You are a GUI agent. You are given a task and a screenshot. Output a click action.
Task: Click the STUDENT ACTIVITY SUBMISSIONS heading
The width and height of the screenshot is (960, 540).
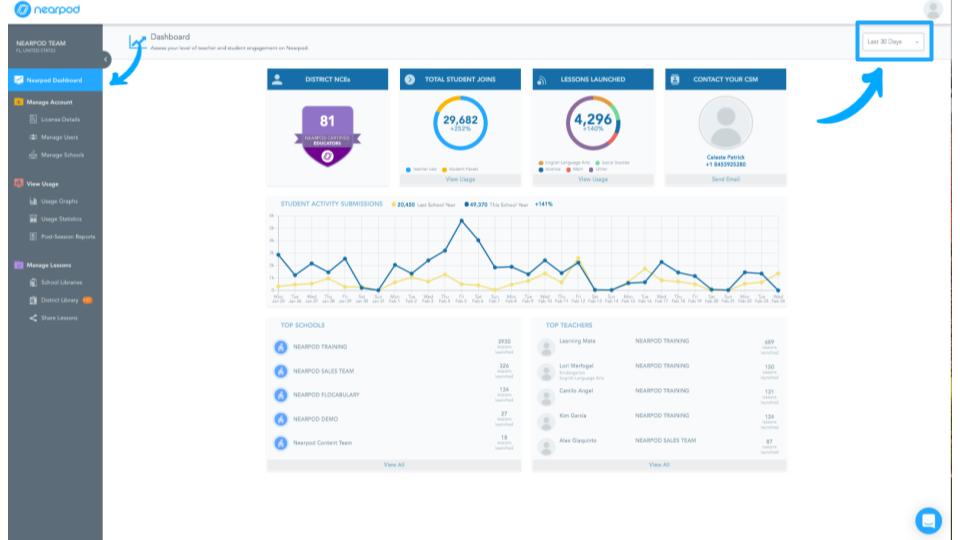pyautogui.click(x=331, y=204)
